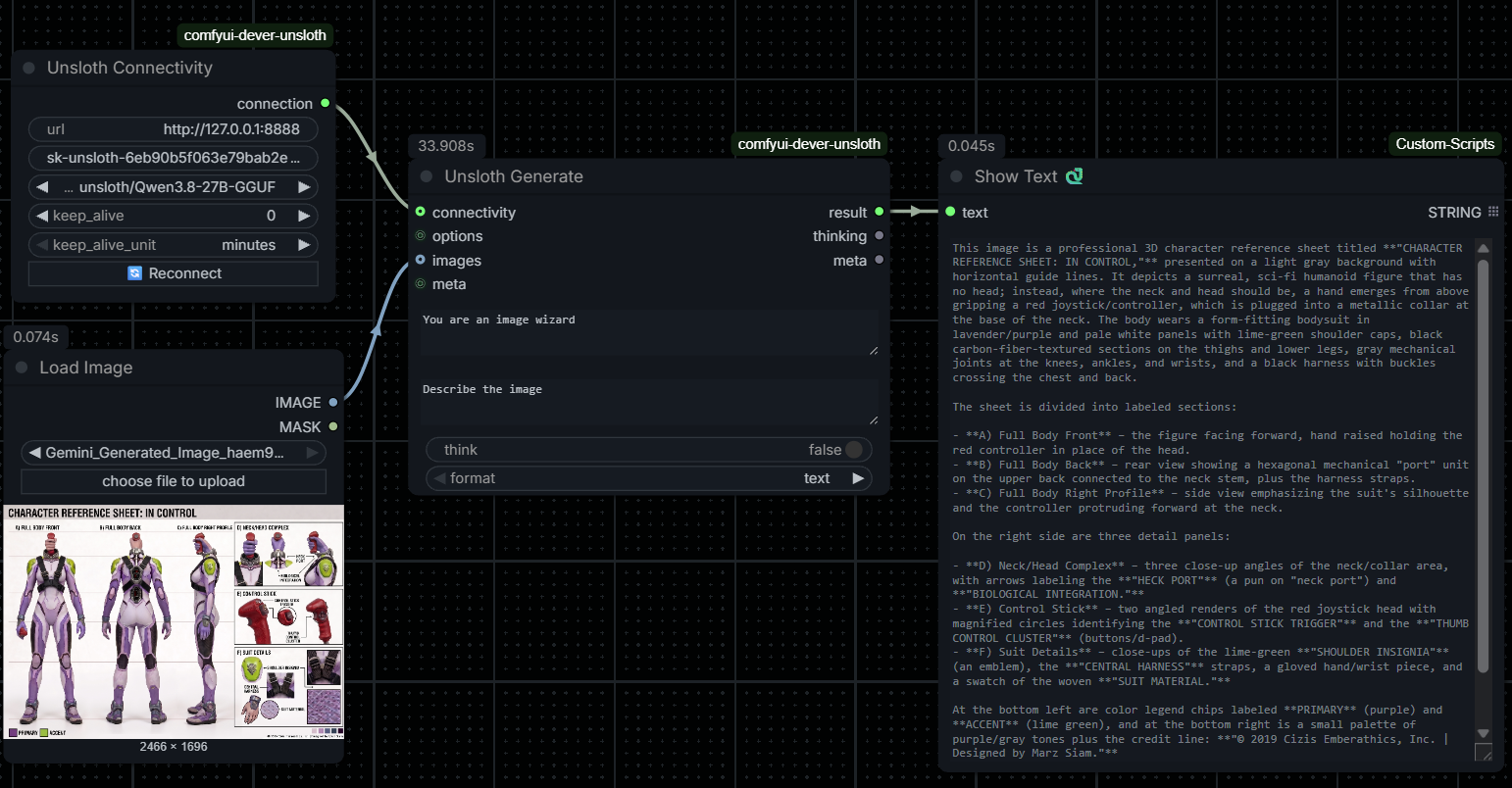Click the IMAGE output socket
Screen dimensions: 1512x788
(x=333, y=402)
